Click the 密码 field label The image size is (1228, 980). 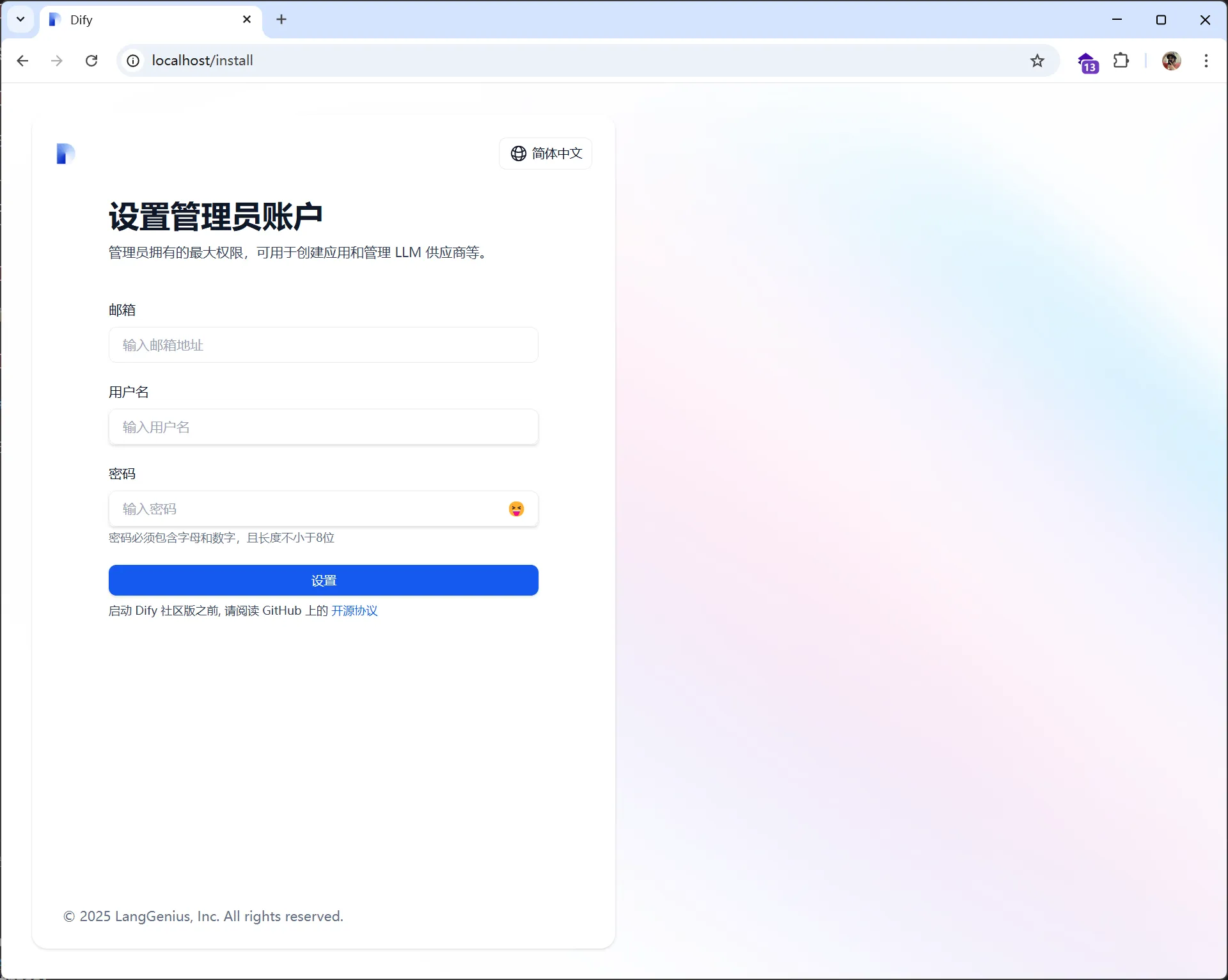click(x=122, y=473)
